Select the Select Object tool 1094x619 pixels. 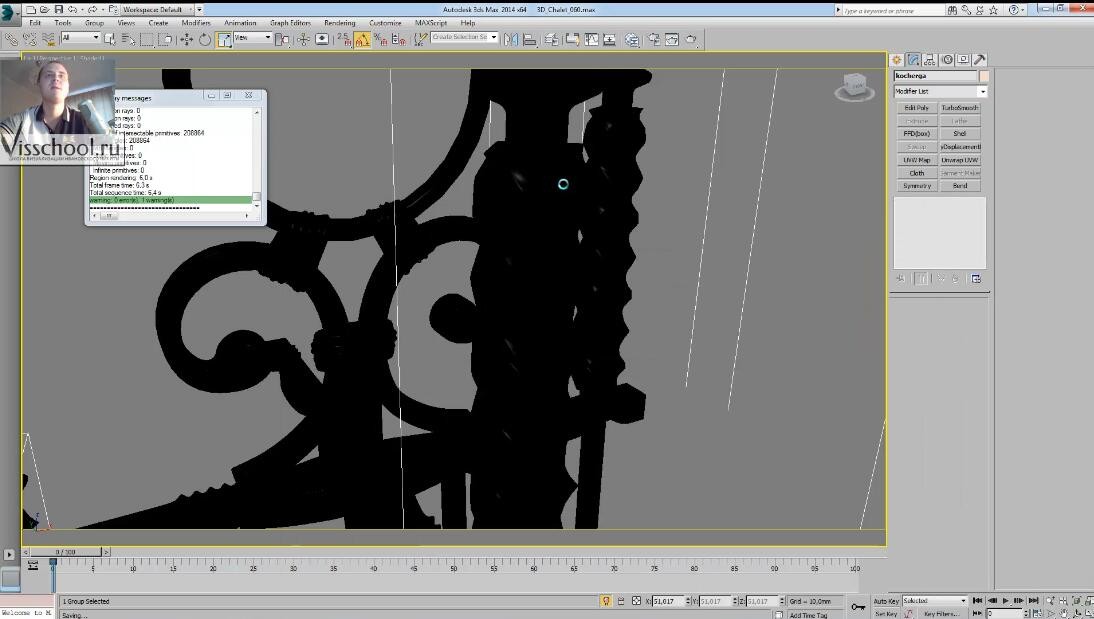pos(110,39)
